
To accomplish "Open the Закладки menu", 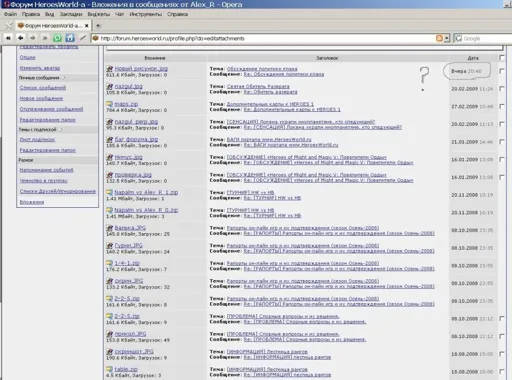I will (71, 14).
